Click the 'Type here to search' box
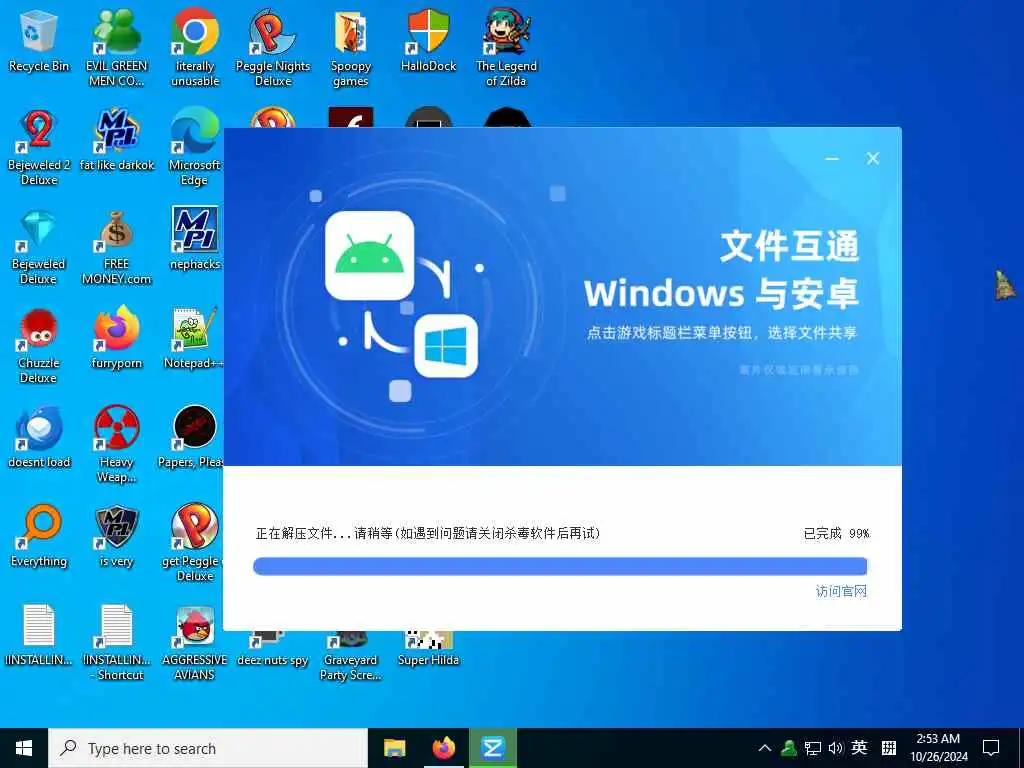 tap(208, 748)
